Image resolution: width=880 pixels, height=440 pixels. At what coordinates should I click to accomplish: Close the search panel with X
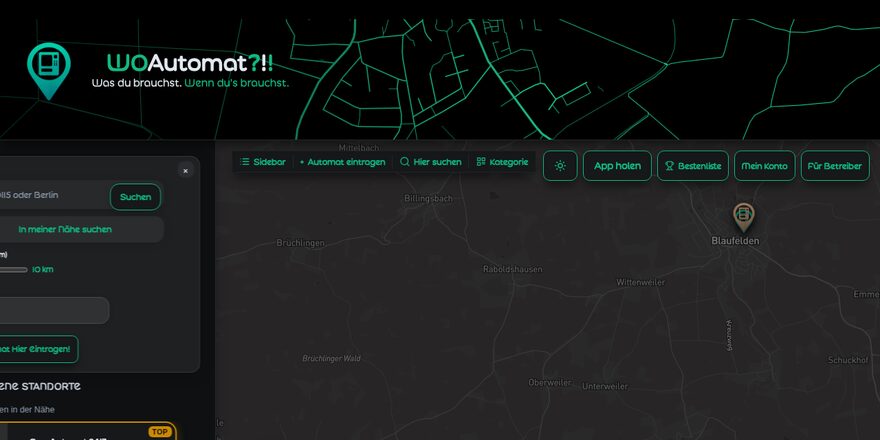click(x=186, y=171)
